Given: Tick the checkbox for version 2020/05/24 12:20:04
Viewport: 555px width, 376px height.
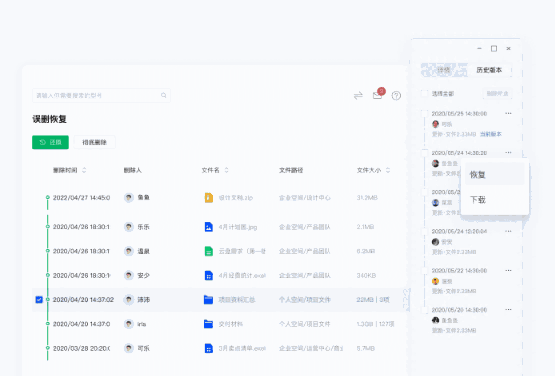Looking at the screenshot, I should click(424, 231).
